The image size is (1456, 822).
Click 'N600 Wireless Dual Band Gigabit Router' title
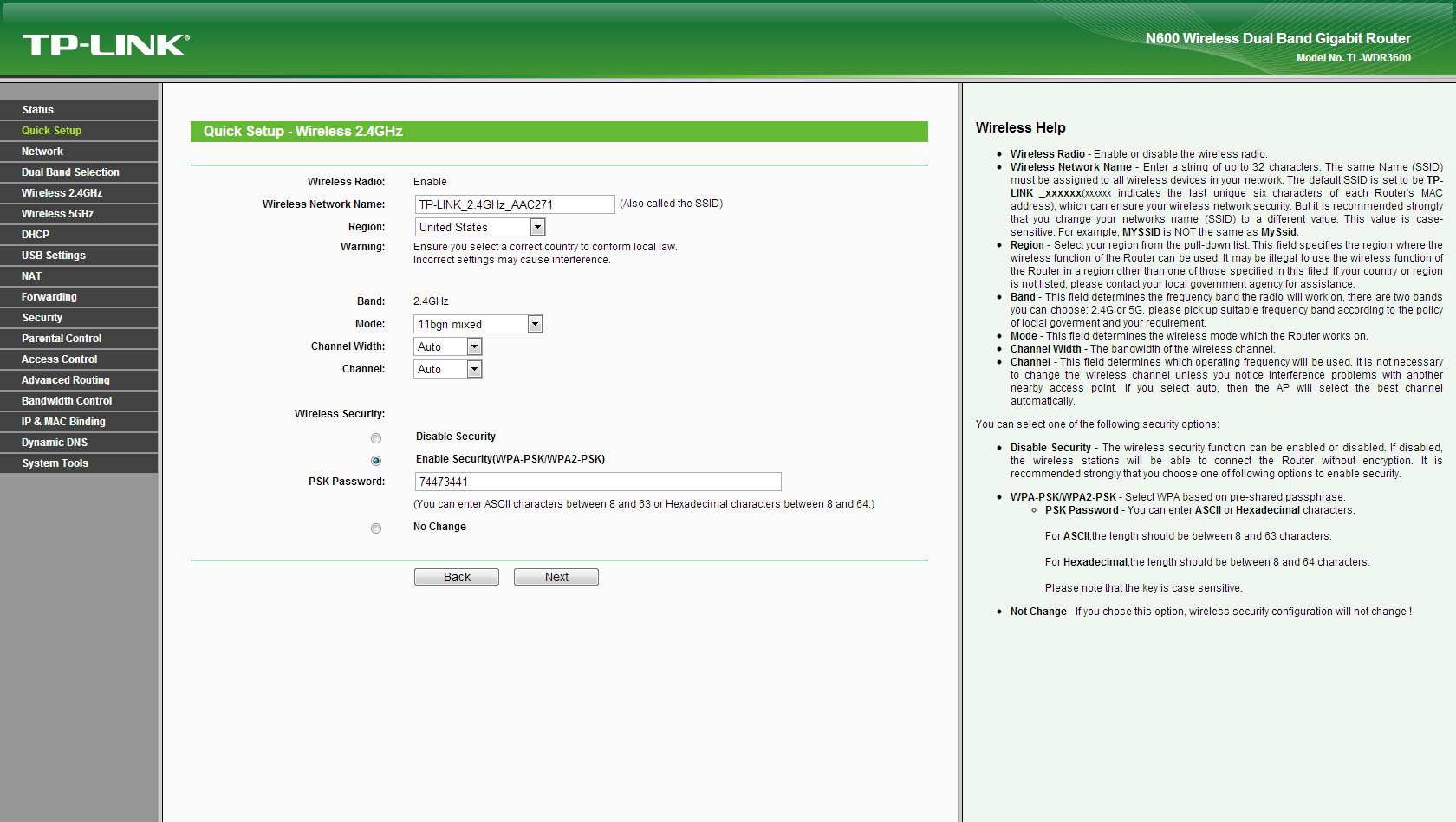tap(1278, 38)
